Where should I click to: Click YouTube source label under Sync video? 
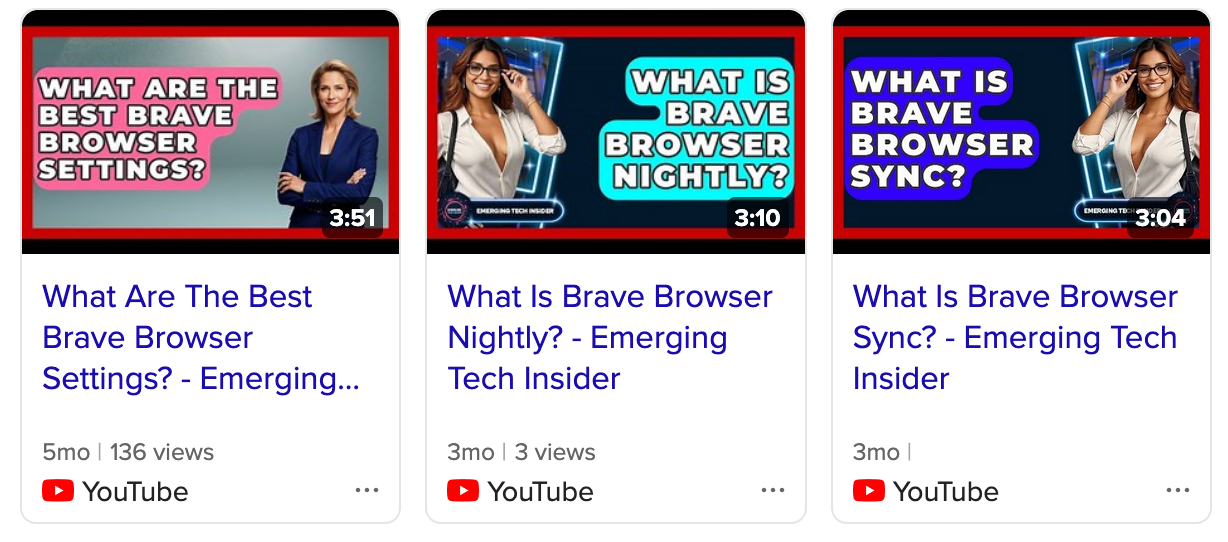click(x=946, y=491)
